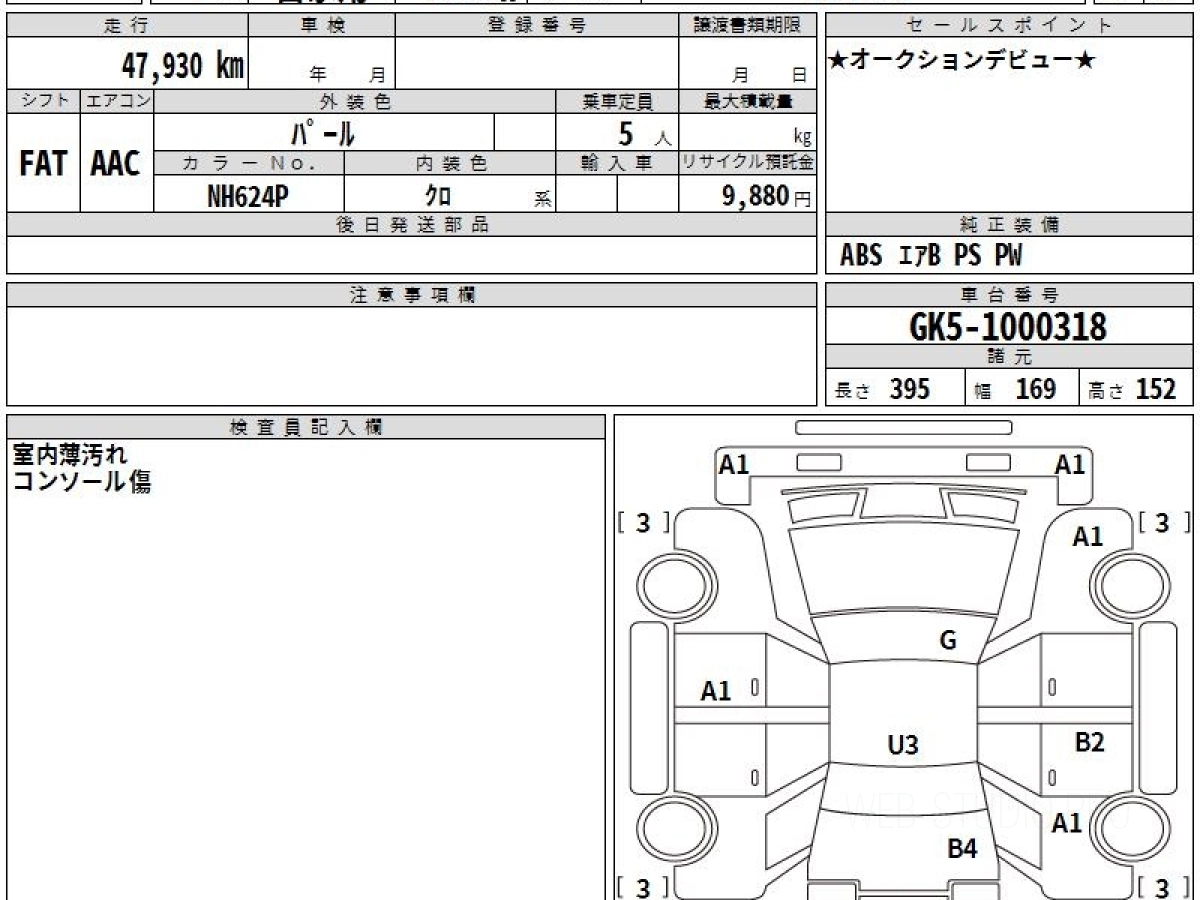Select the 車台番号 header

(x=1009, y=295)
